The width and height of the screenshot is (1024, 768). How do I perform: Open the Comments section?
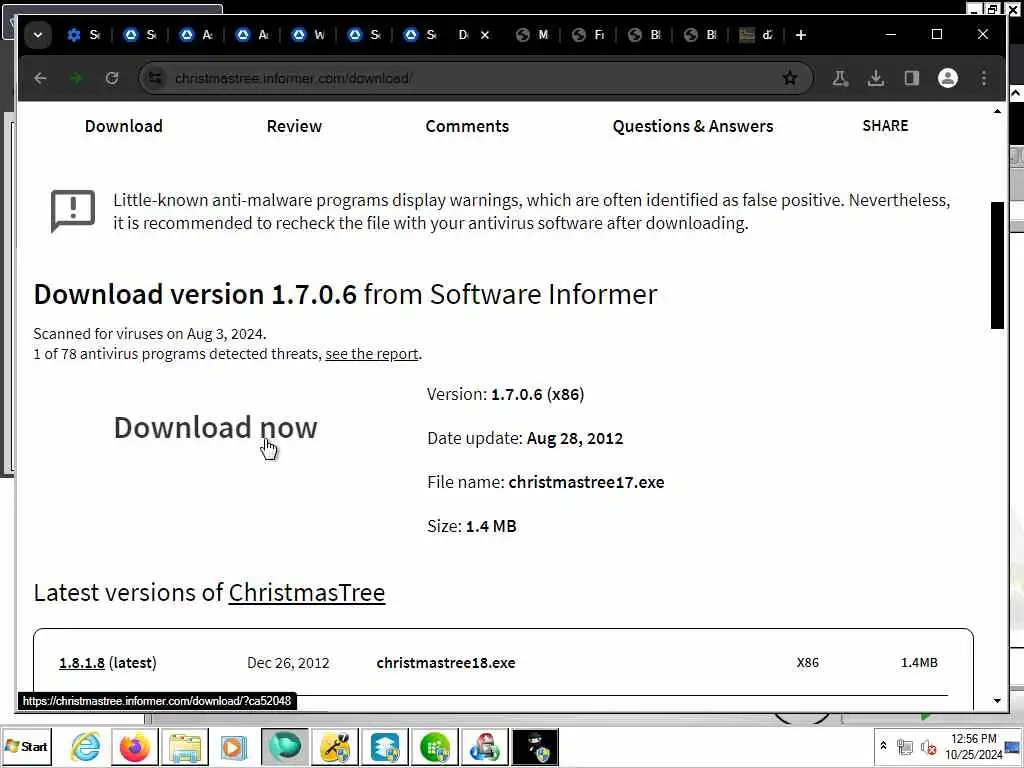467,126
